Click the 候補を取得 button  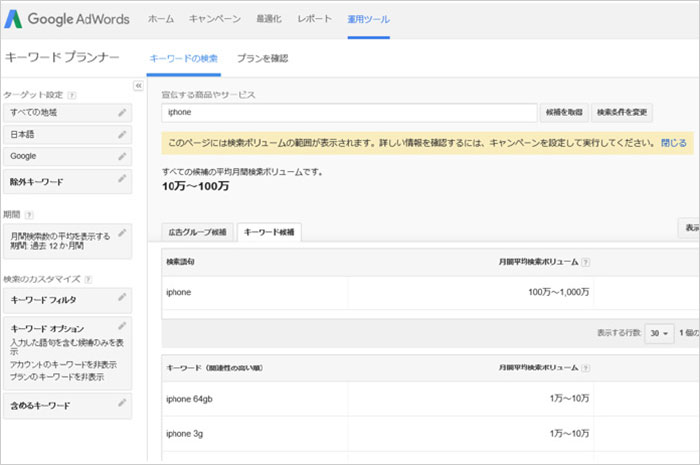[563, 112]
